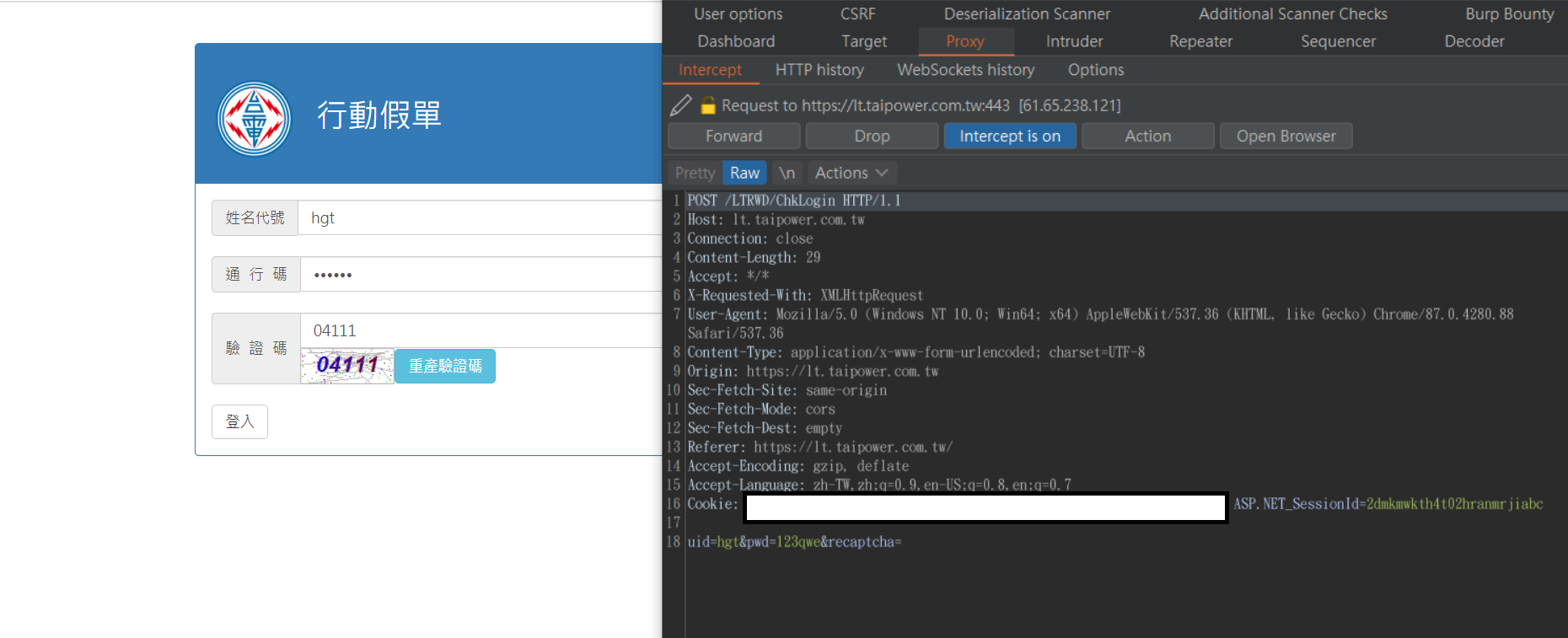Click the Referer header line

pos(819,448)
